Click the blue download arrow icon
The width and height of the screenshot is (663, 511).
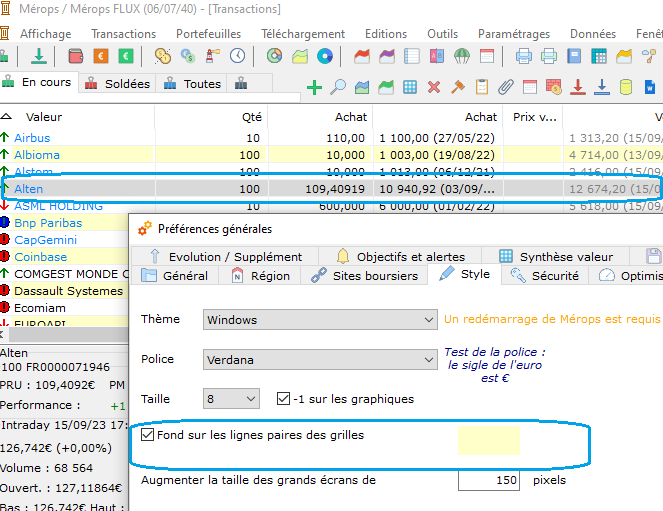(x=602, y=87)
